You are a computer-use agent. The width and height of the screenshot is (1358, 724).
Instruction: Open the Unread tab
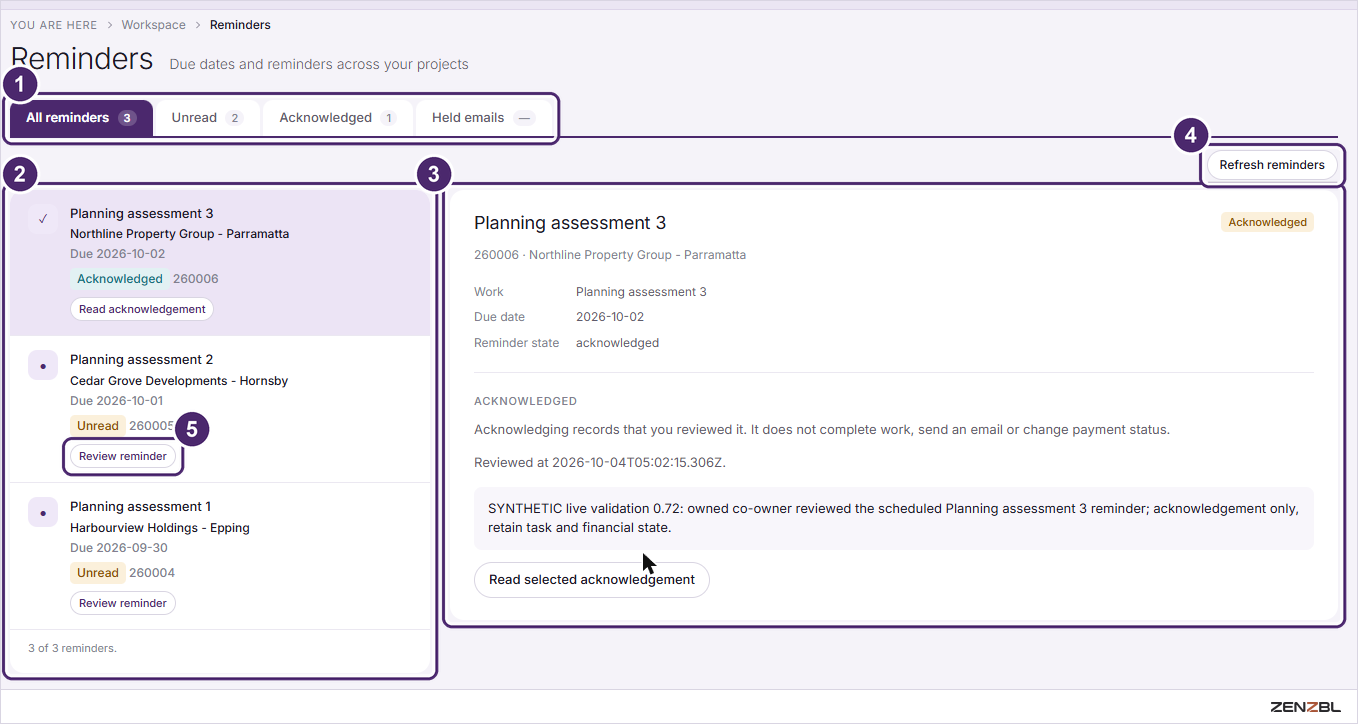point(207,118)
